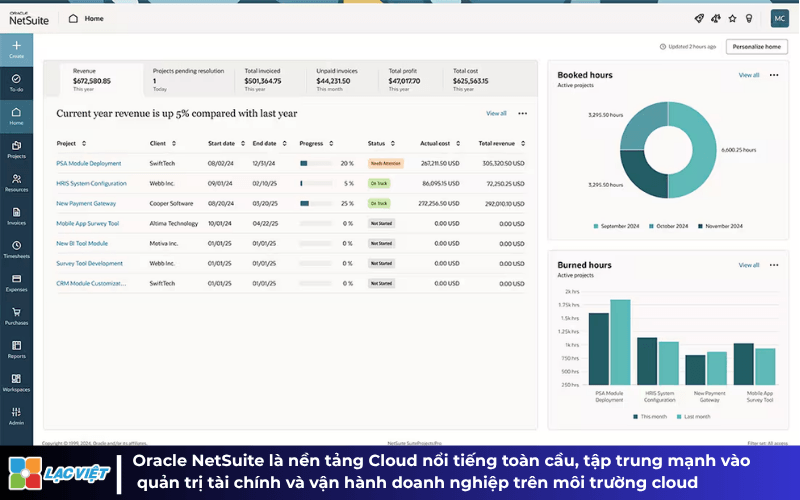Open Expenses sidebar section
800x500 pixels.
(x=16, y=283)
